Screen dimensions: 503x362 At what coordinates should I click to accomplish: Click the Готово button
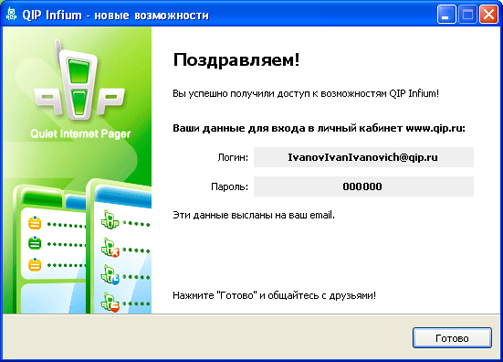coord(452,338)
